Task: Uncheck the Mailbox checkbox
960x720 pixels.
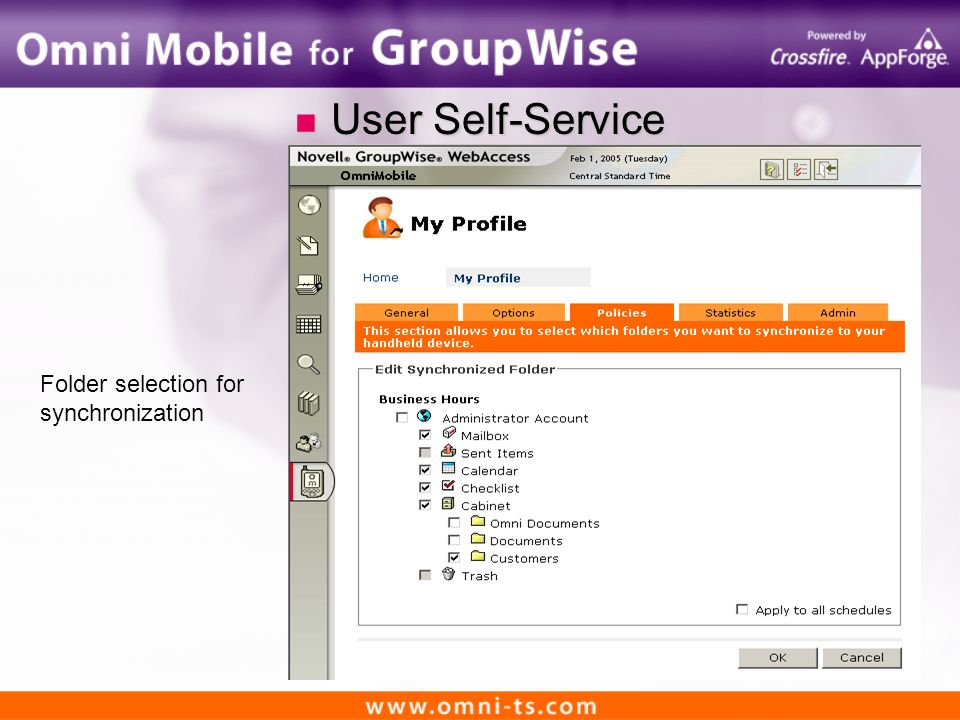Action: click(425, 435)
